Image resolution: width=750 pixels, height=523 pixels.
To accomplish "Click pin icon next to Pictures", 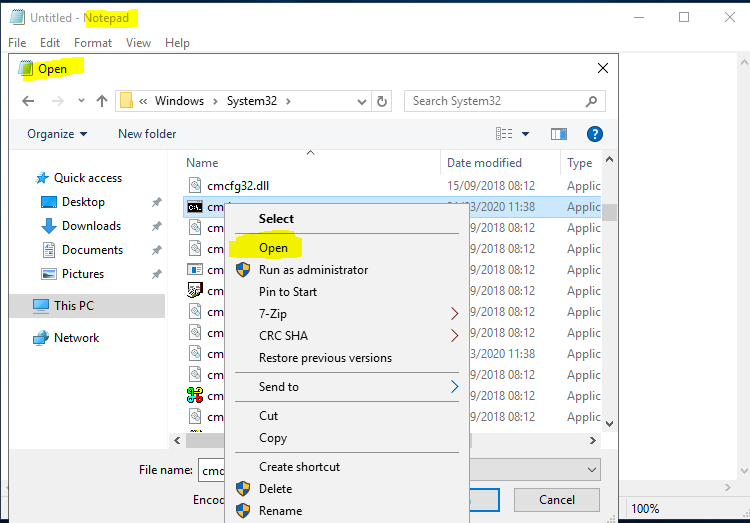I will click(156, 274).
